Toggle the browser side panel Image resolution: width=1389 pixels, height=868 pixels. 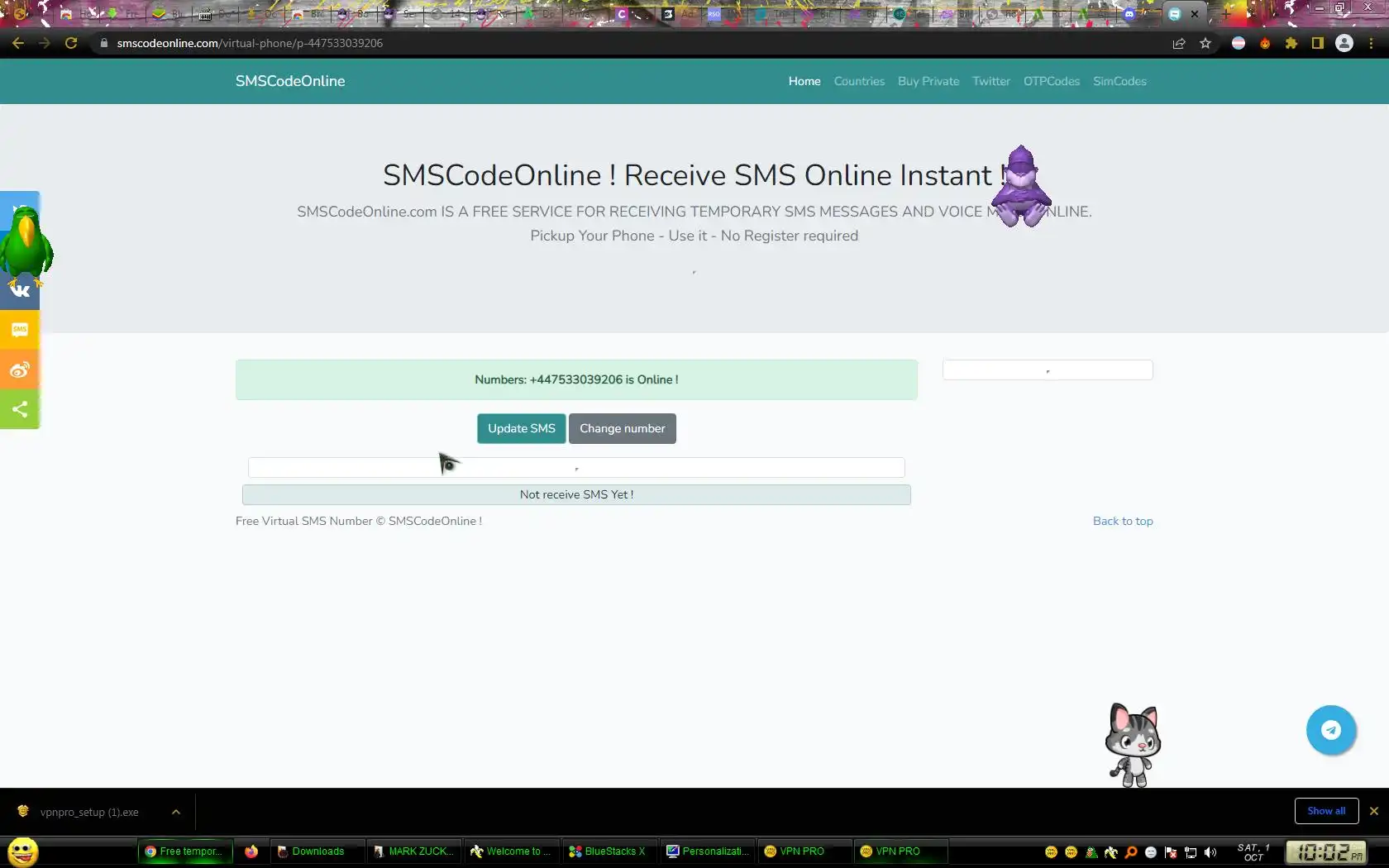1318,43
